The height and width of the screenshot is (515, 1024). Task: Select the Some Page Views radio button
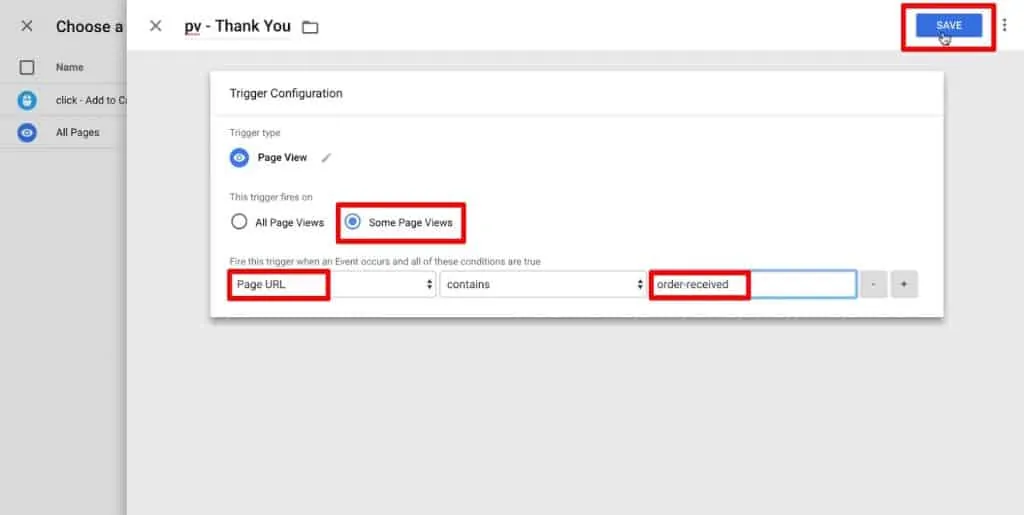(353, 222)
